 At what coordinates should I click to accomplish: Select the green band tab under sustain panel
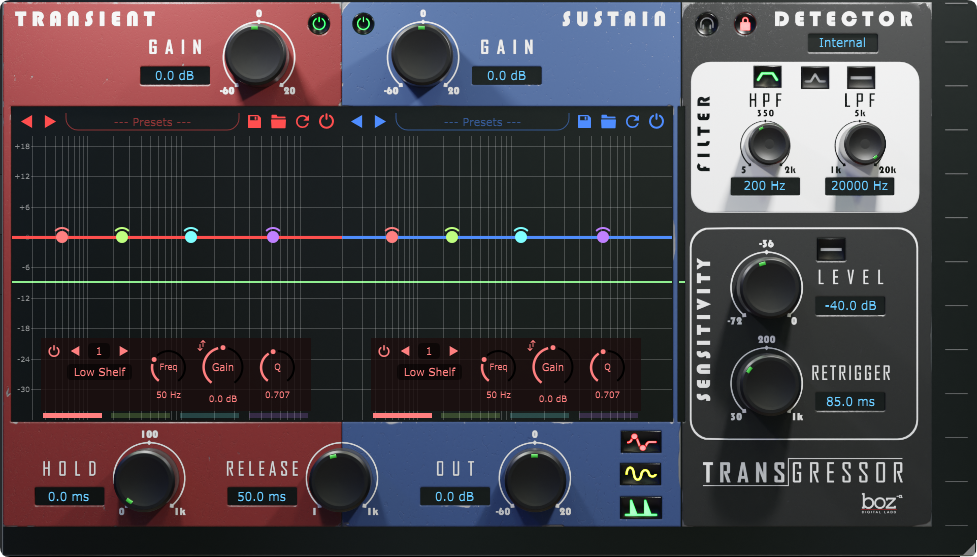(x=470, y=416)
